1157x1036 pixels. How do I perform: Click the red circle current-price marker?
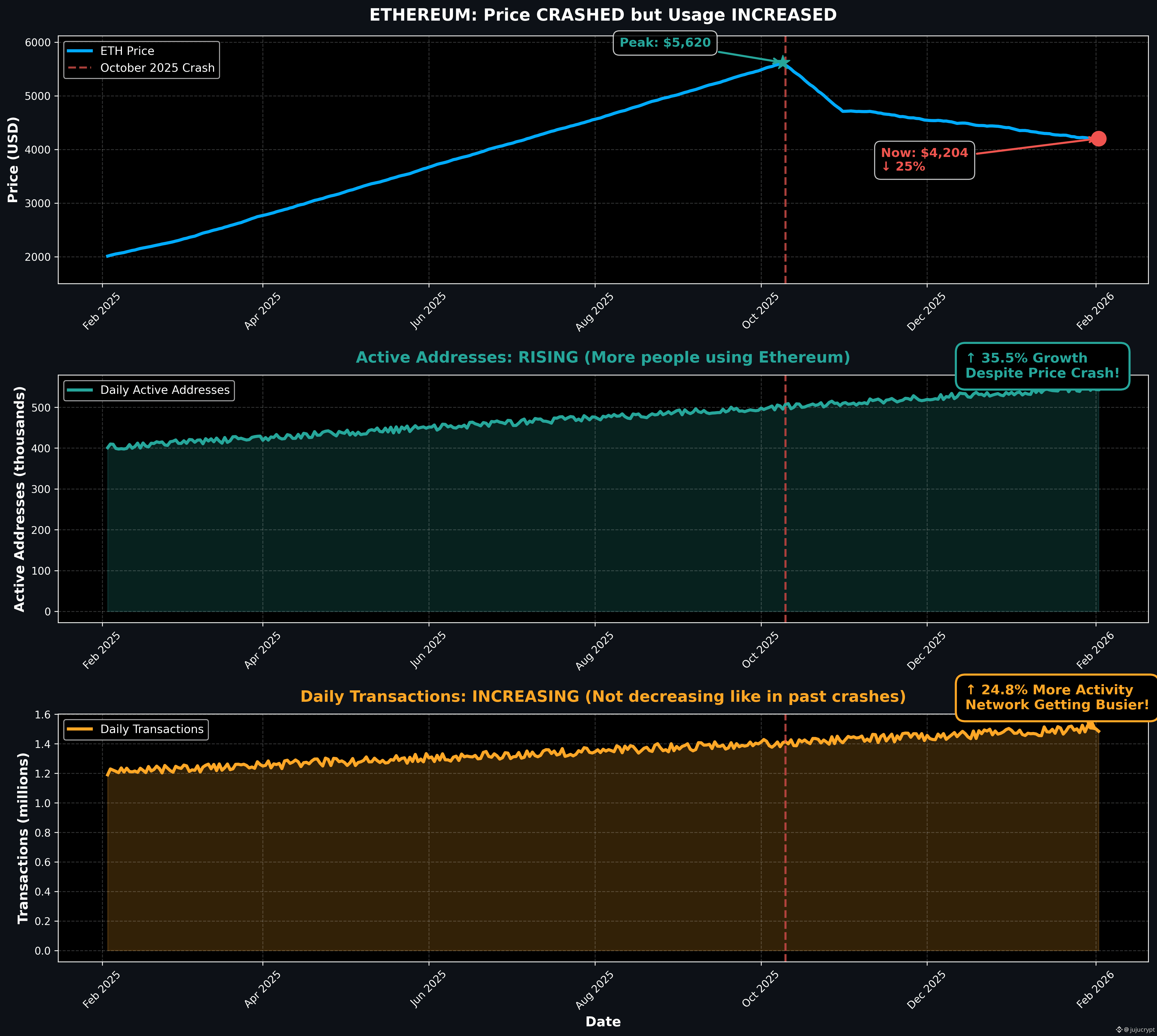coord(1098,139)
